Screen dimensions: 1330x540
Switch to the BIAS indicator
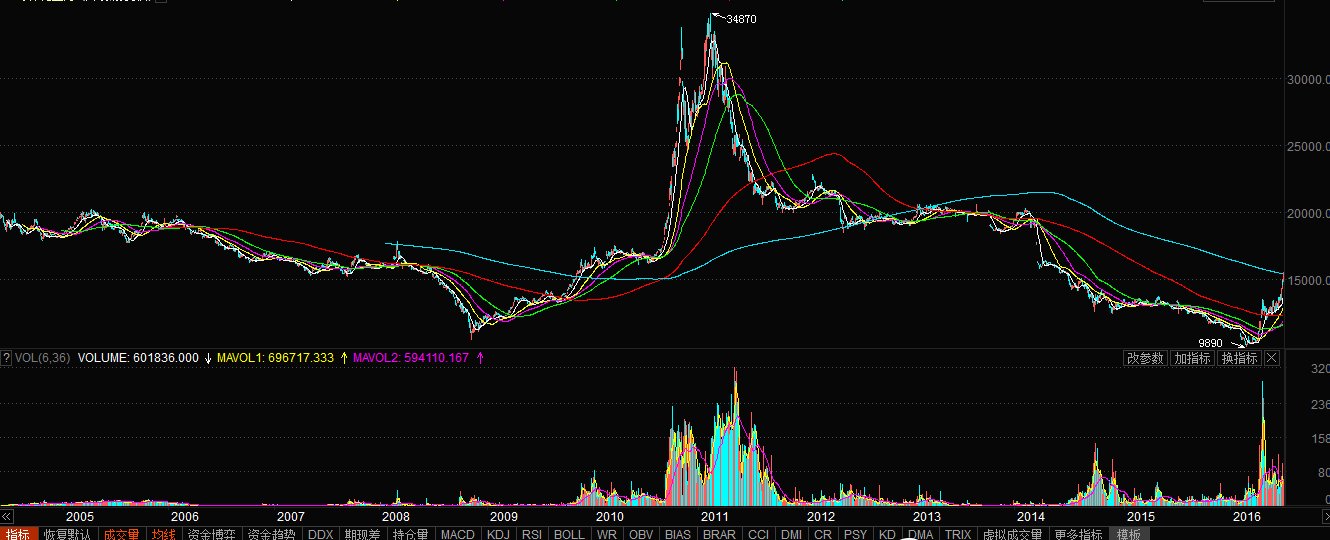(x=678, y=534)
